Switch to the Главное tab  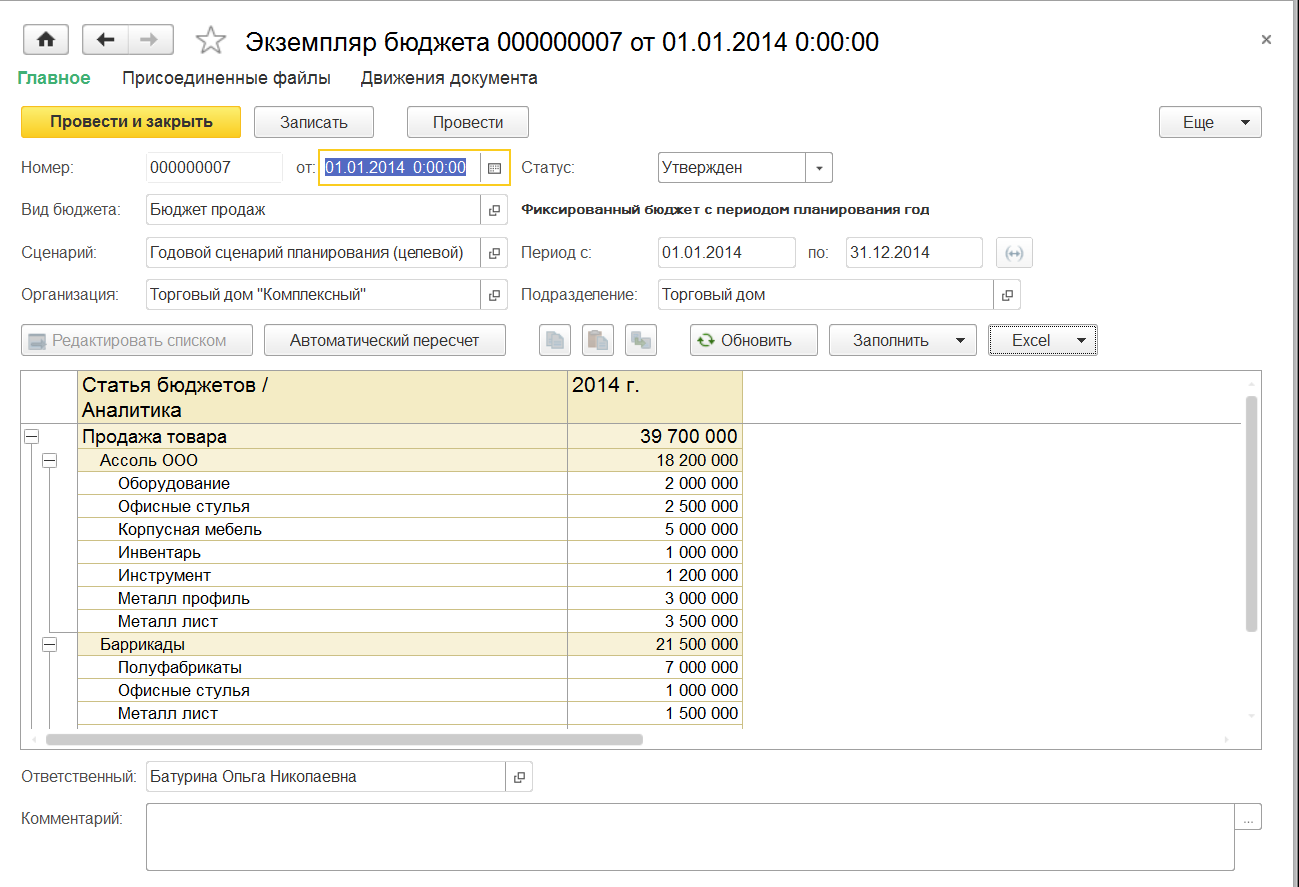click(x=54, y=78)
